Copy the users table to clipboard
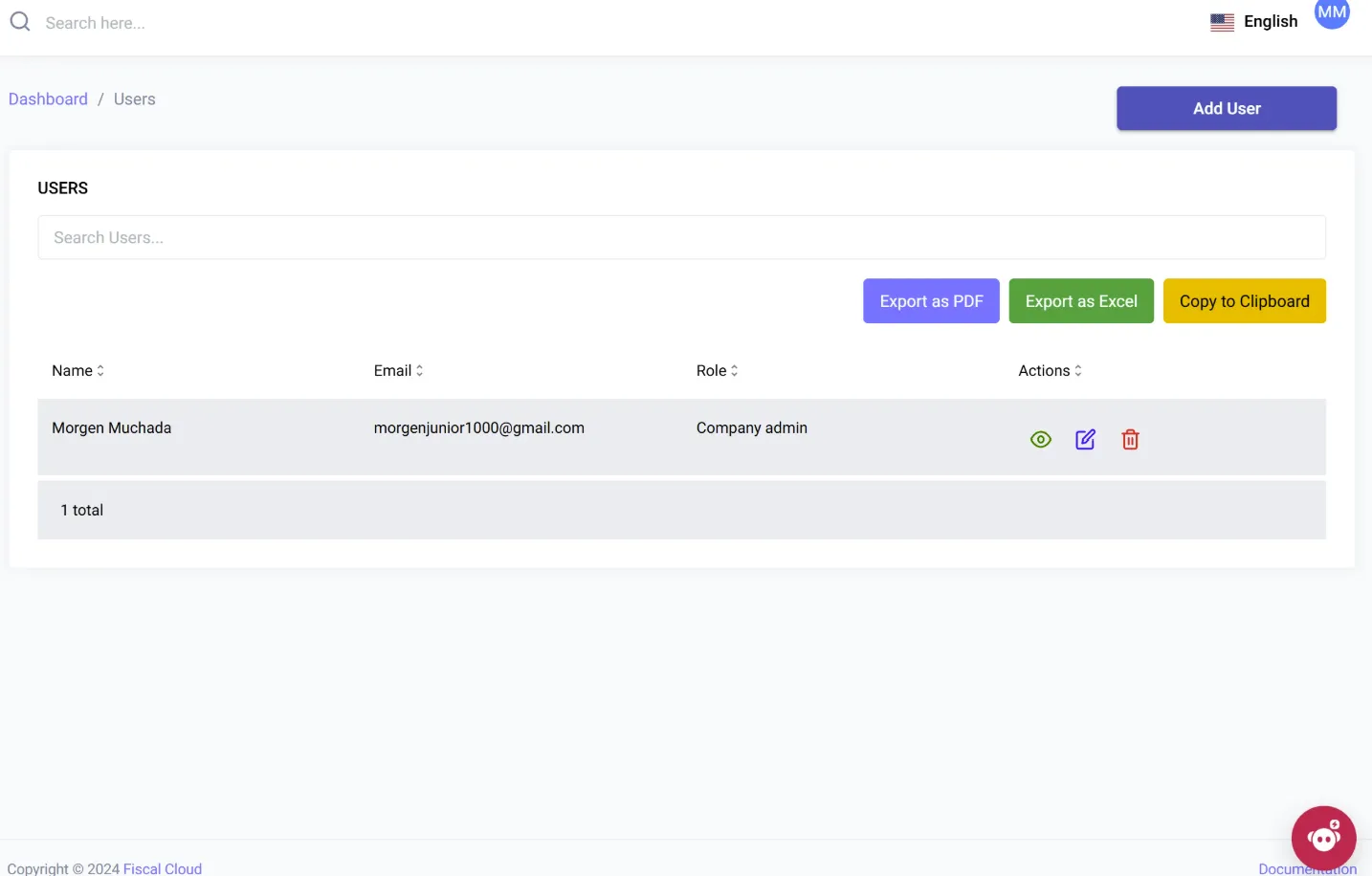 [x=1244, y=301]
